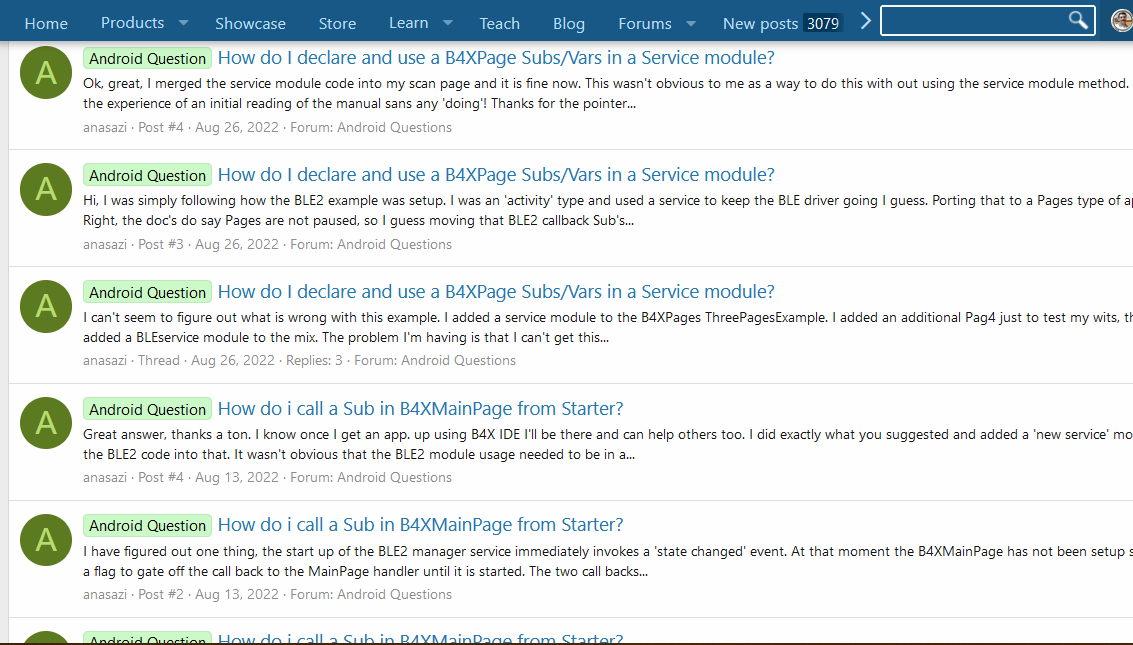Click the avatar beside the Post #3 result
The height and width of the screenshot is (645, 1133).
point(46,189)
